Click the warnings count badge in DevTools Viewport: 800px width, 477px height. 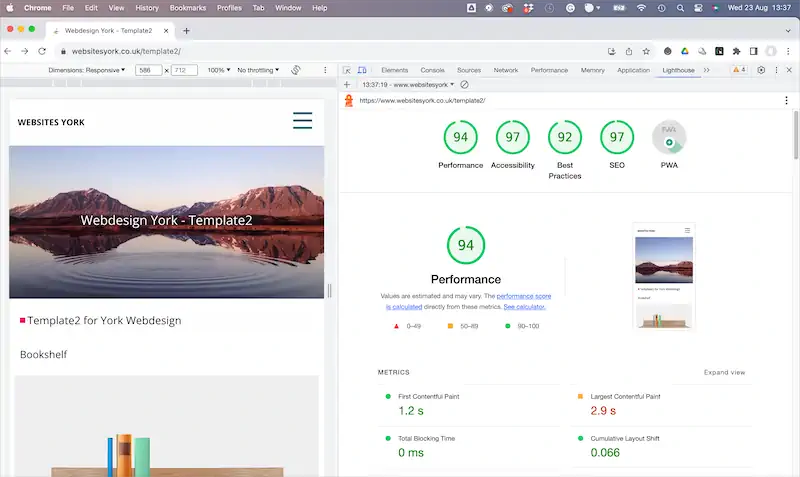click(739, 70)
